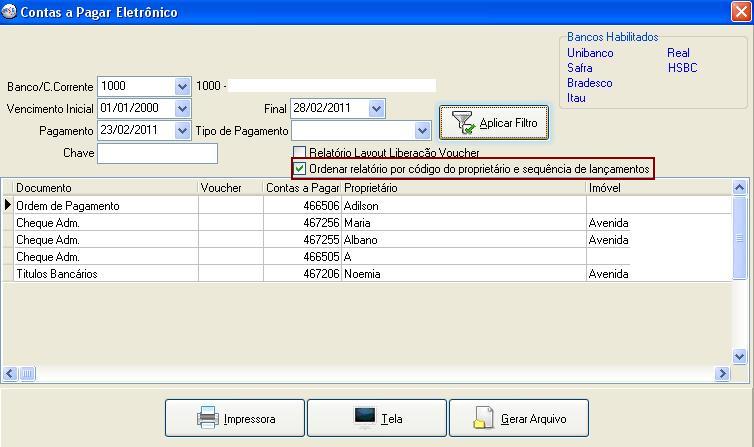This screenshot has height=447, width=754.
Task: Uncheck Ordenar relatório por código do proprietário
Action: point(300,169)
